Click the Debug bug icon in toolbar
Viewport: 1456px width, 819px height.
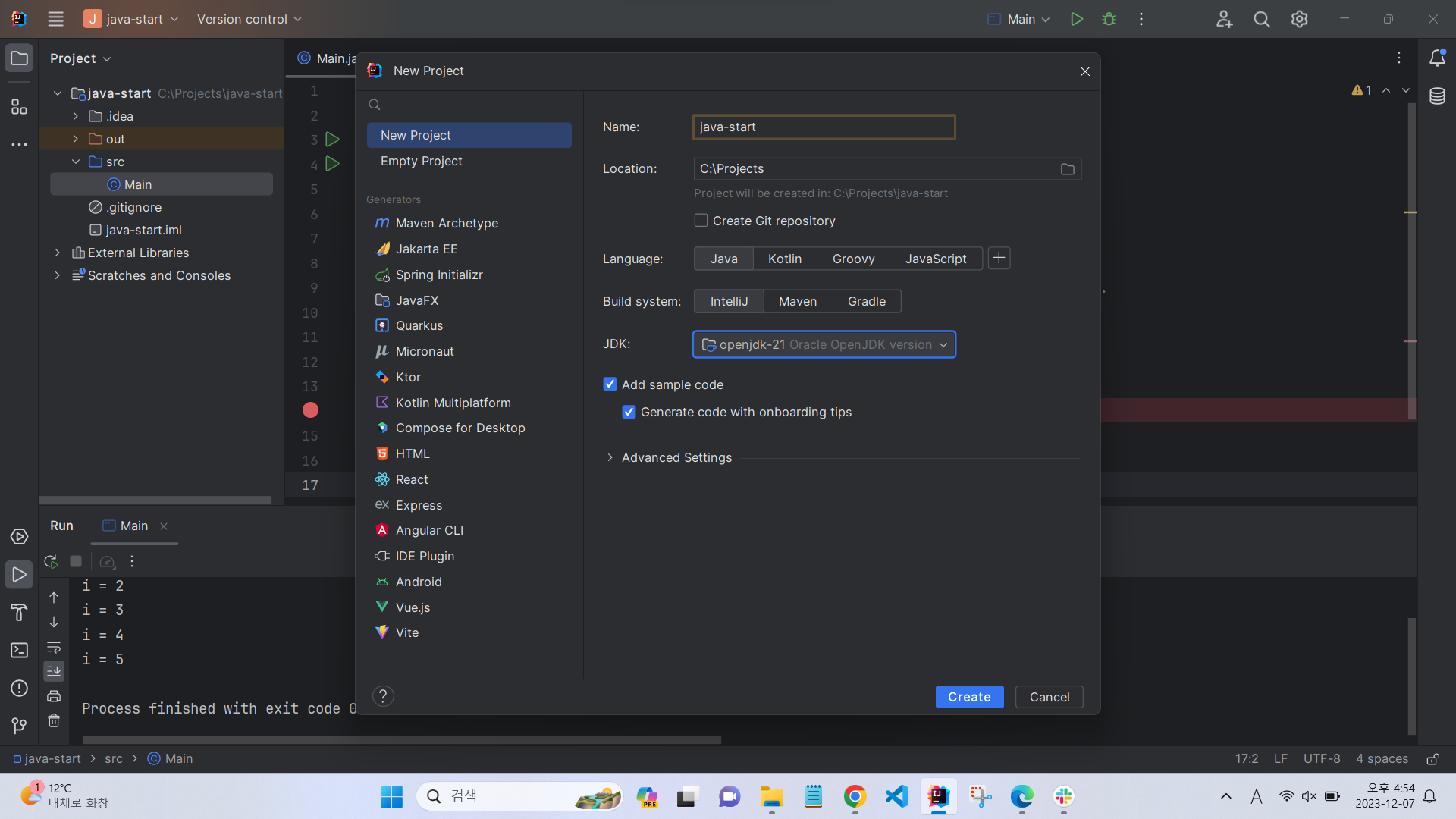click(1109, 19)
